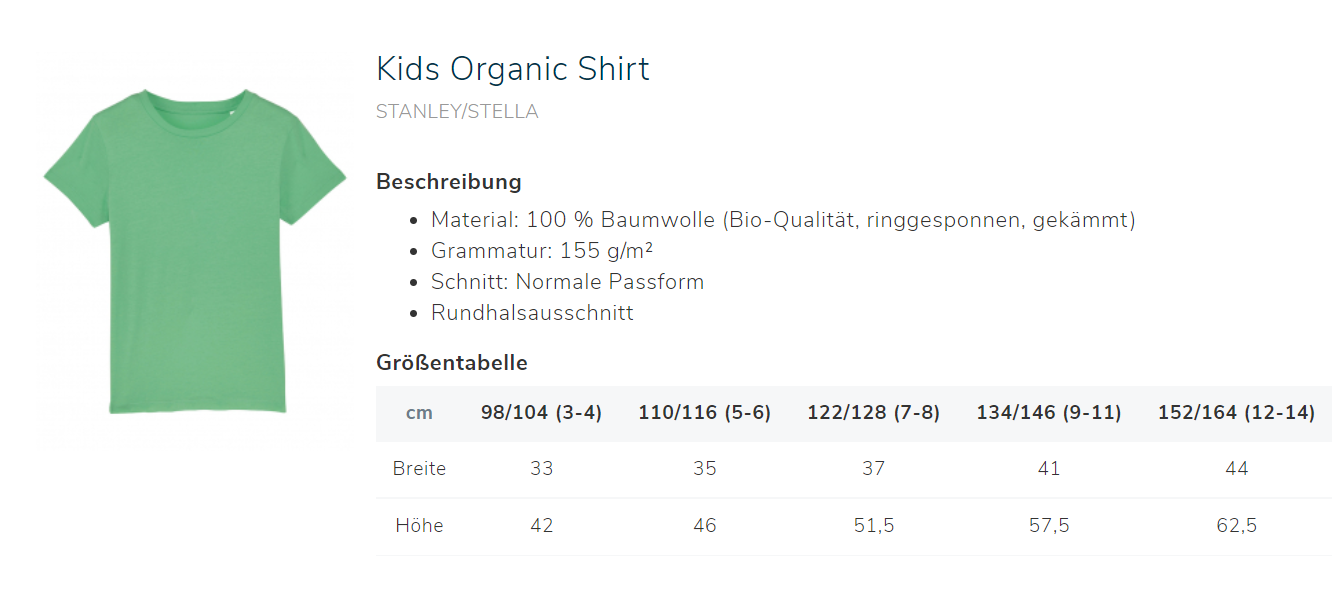Viewport: 1332px width, 605px height.
Task: Select the 152/164 (12-14) size column header
Action: click(1236, 413)
